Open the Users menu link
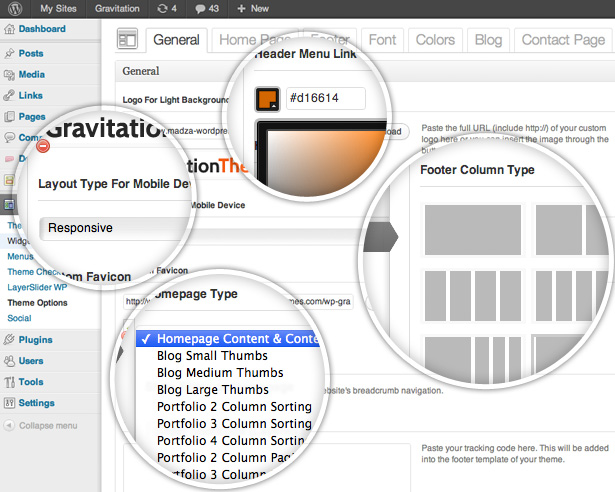Image resolution: width=615 pixels, height=492 pixels. tap(31, 361)
